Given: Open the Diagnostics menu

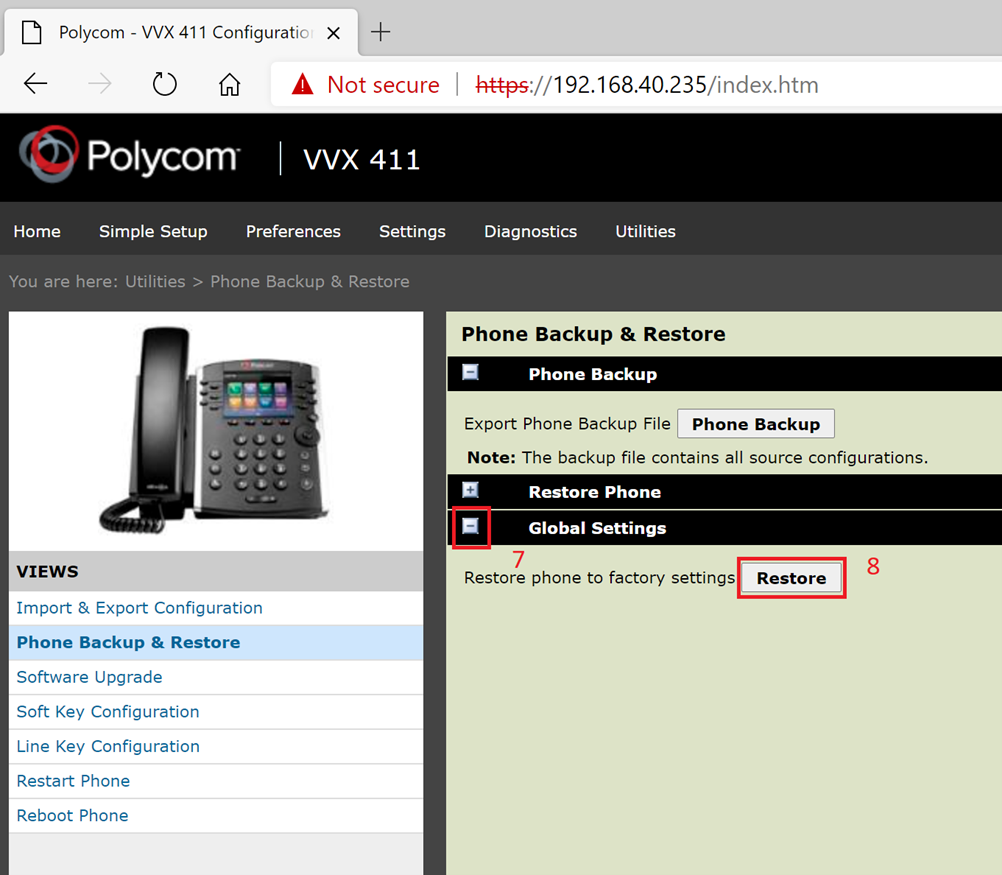Looking at the screenshot, I should (x=530, y=231).
